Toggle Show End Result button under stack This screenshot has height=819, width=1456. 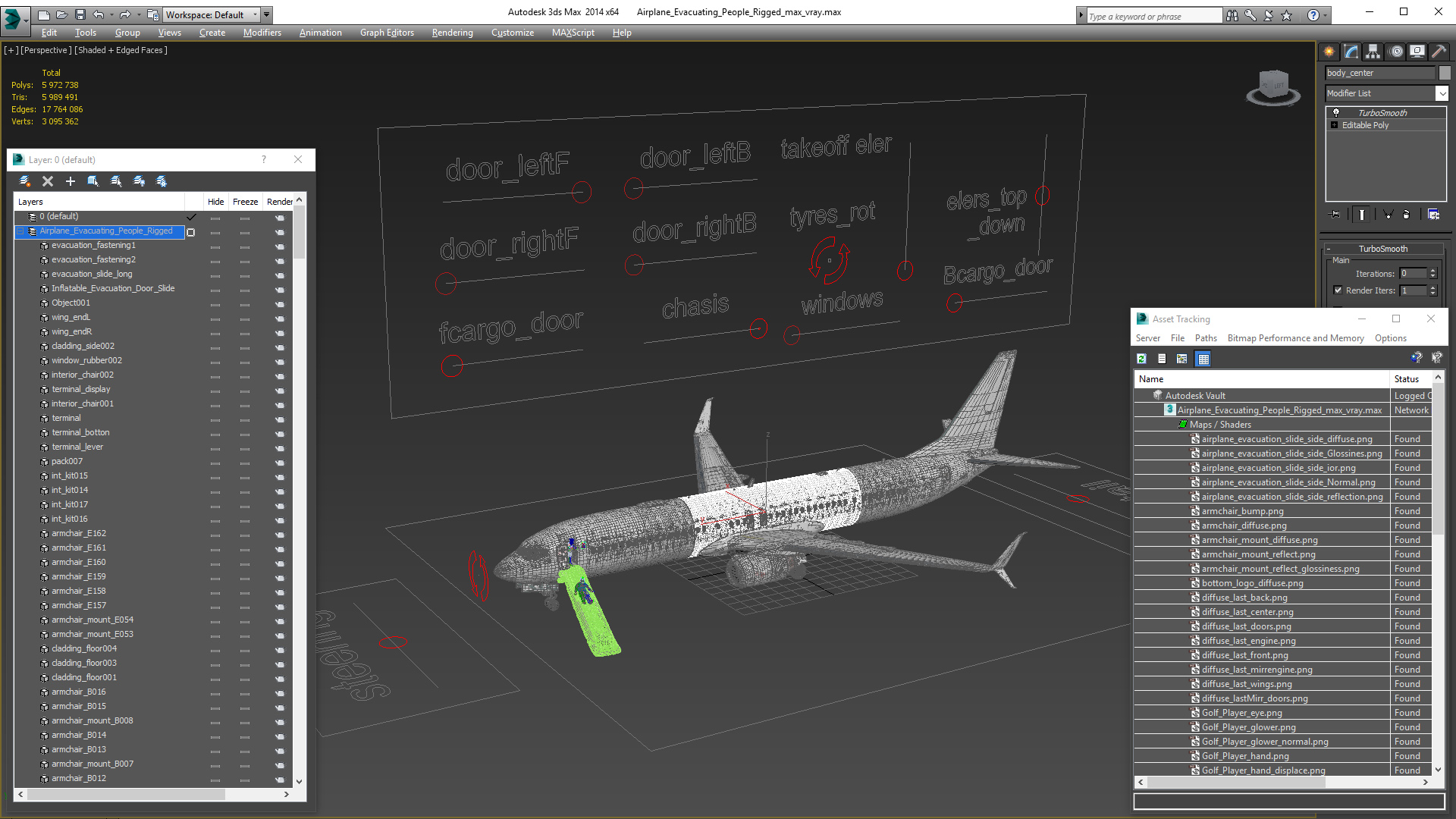(x=1362, y=215)
